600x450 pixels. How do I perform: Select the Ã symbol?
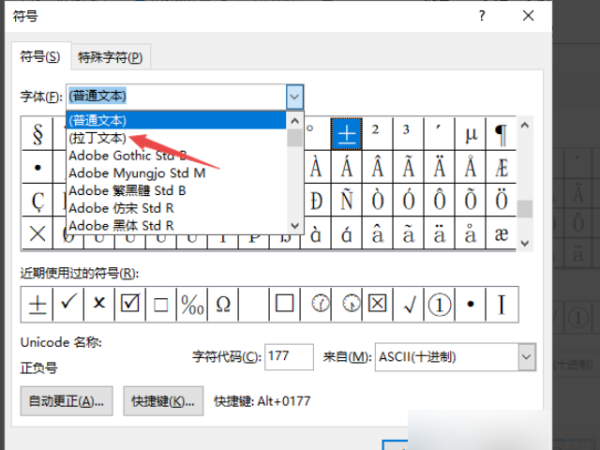(408, 167)
